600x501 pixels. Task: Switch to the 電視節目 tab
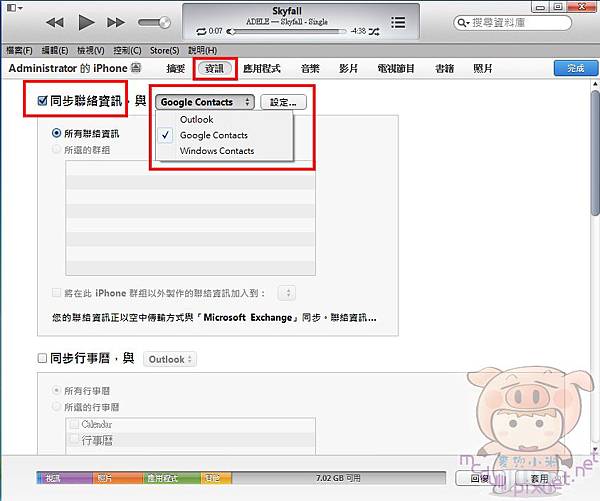pyautogui.click(x=396, y=69)
